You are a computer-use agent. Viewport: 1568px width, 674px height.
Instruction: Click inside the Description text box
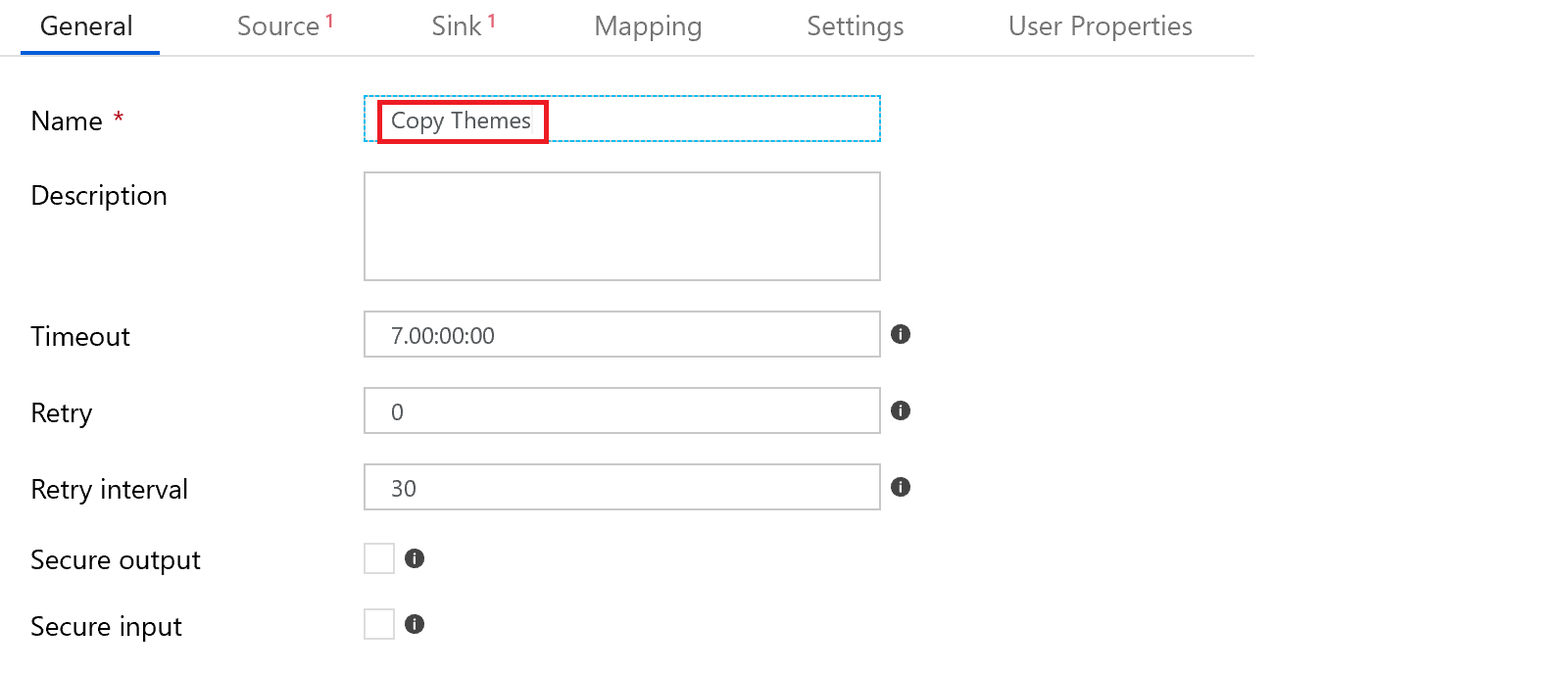(x=621, y=226)
